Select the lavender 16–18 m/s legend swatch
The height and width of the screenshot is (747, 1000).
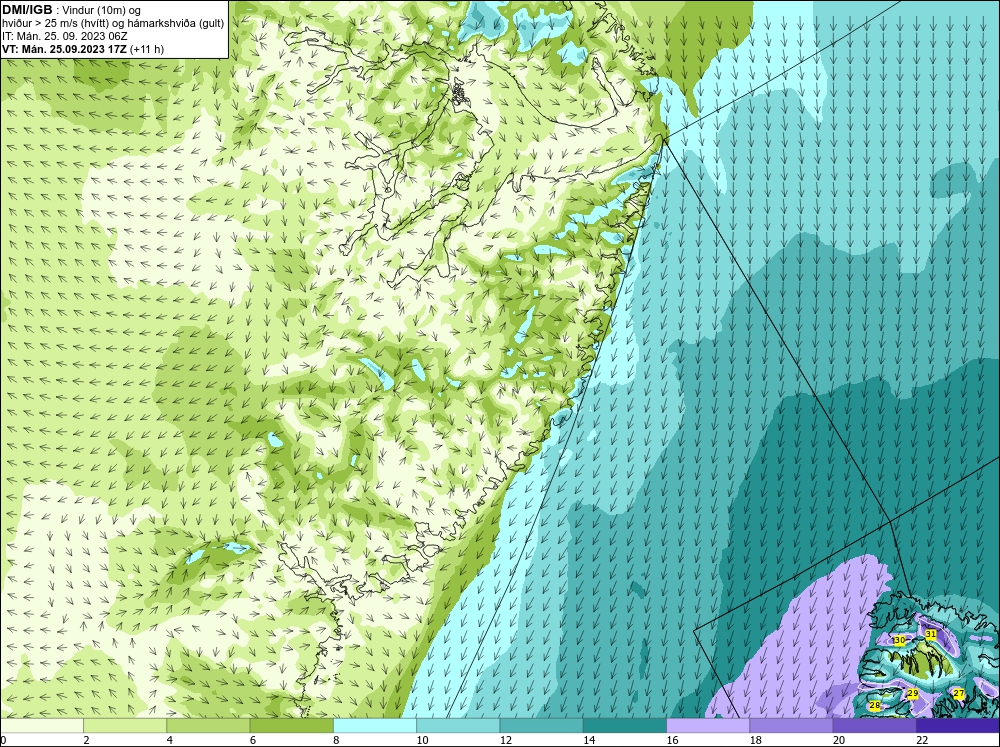point(708,725)
